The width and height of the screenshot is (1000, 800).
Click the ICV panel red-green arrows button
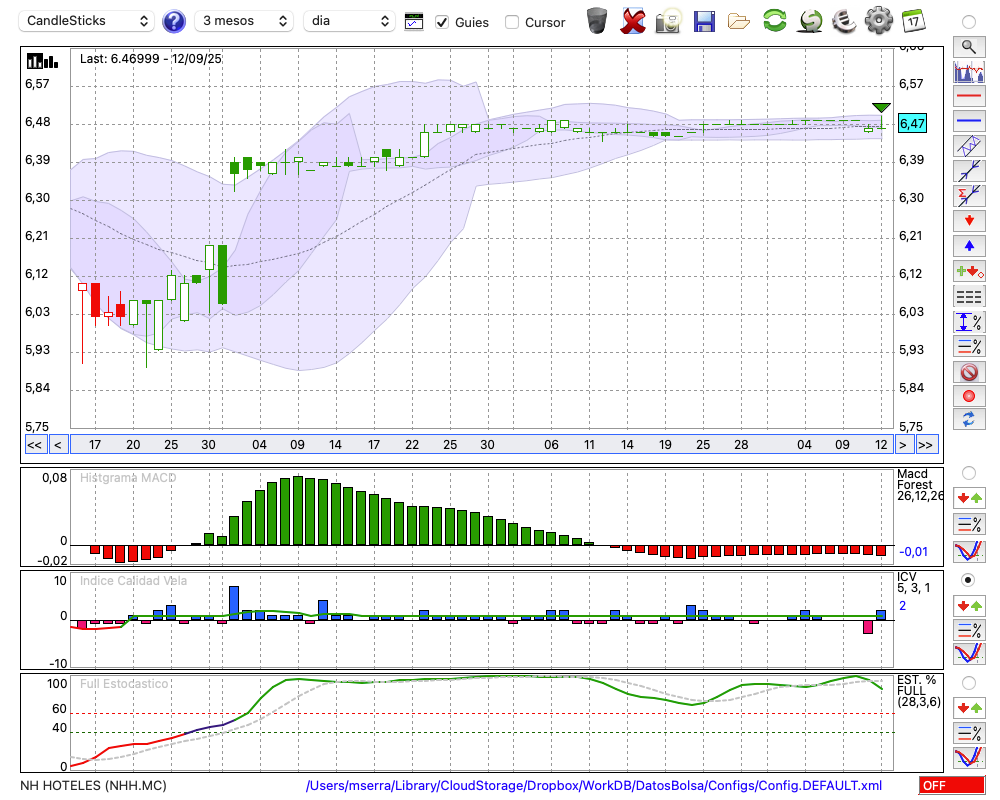tap(969, 605)
